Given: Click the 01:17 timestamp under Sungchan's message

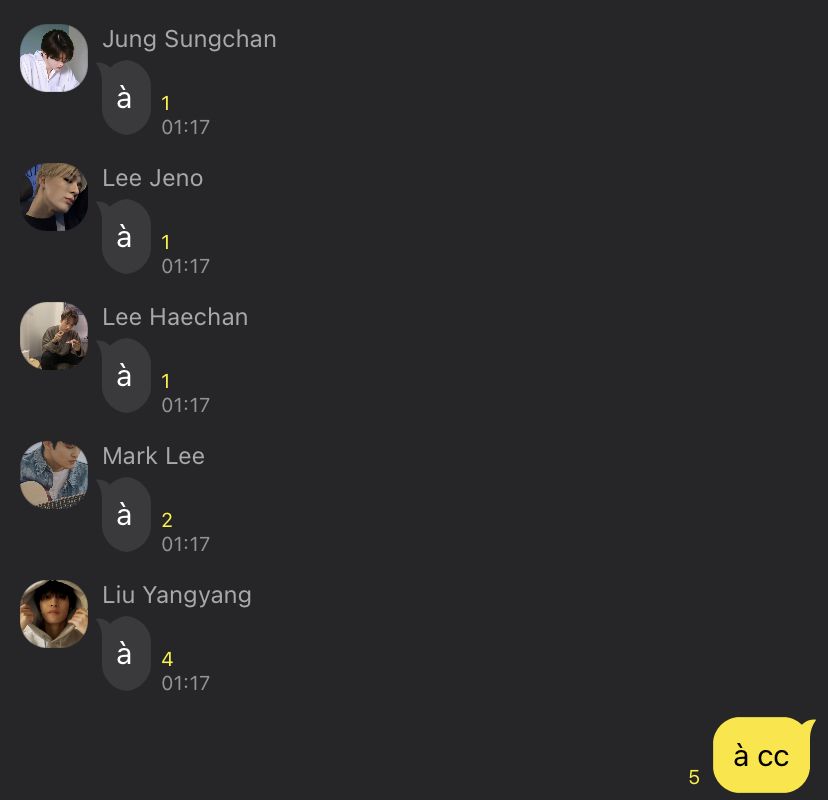Looking at the screenshot, I should point(186,127).
